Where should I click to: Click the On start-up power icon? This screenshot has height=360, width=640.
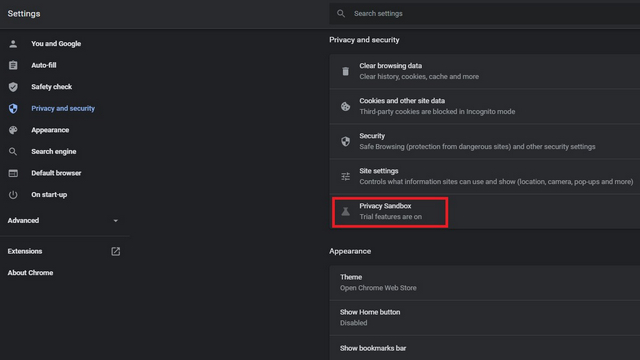tap(13, 195)
